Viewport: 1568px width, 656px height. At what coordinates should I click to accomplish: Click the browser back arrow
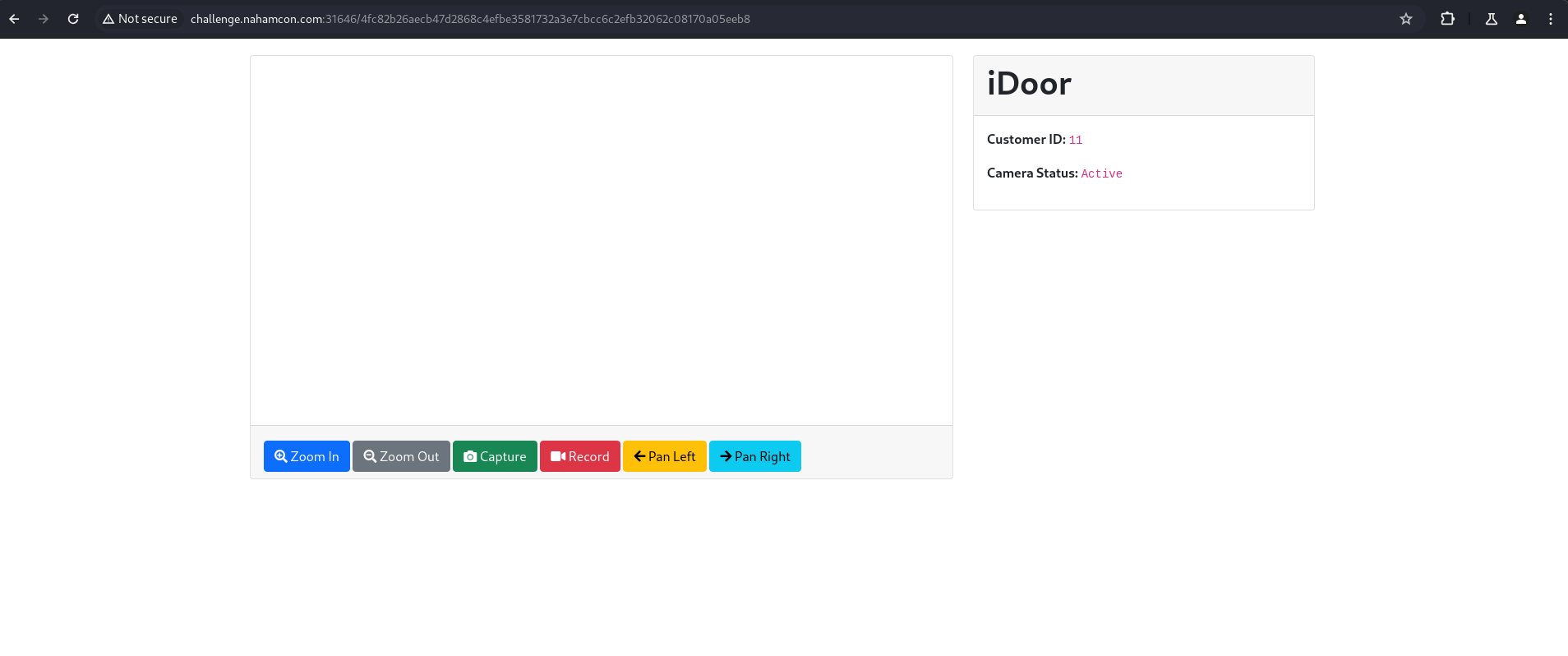14,19
